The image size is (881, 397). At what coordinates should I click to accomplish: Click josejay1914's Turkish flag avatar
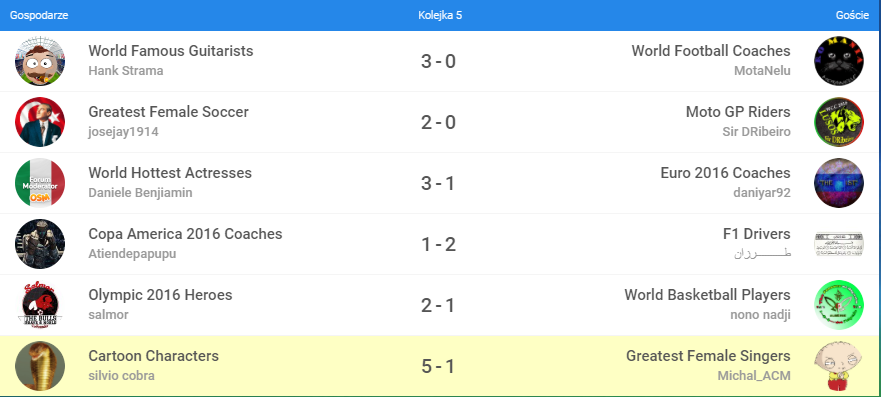coord(40,122)
